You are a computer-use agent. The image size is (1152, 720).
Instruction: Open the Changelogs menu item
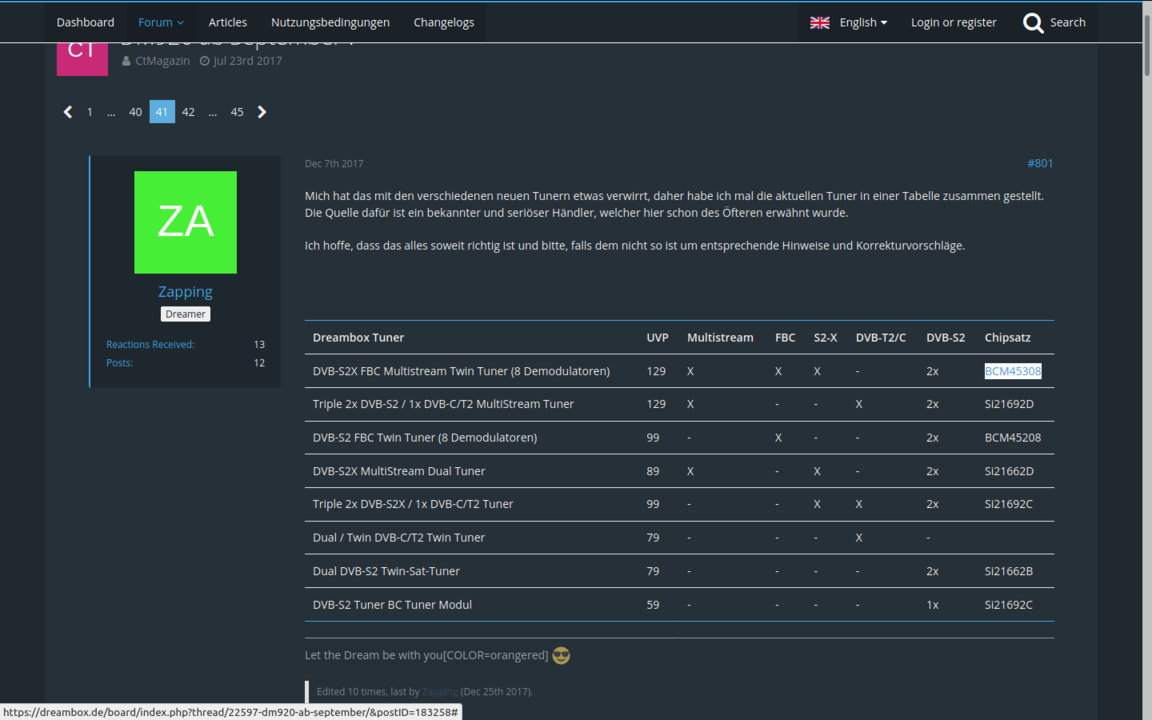pos(444,22)
